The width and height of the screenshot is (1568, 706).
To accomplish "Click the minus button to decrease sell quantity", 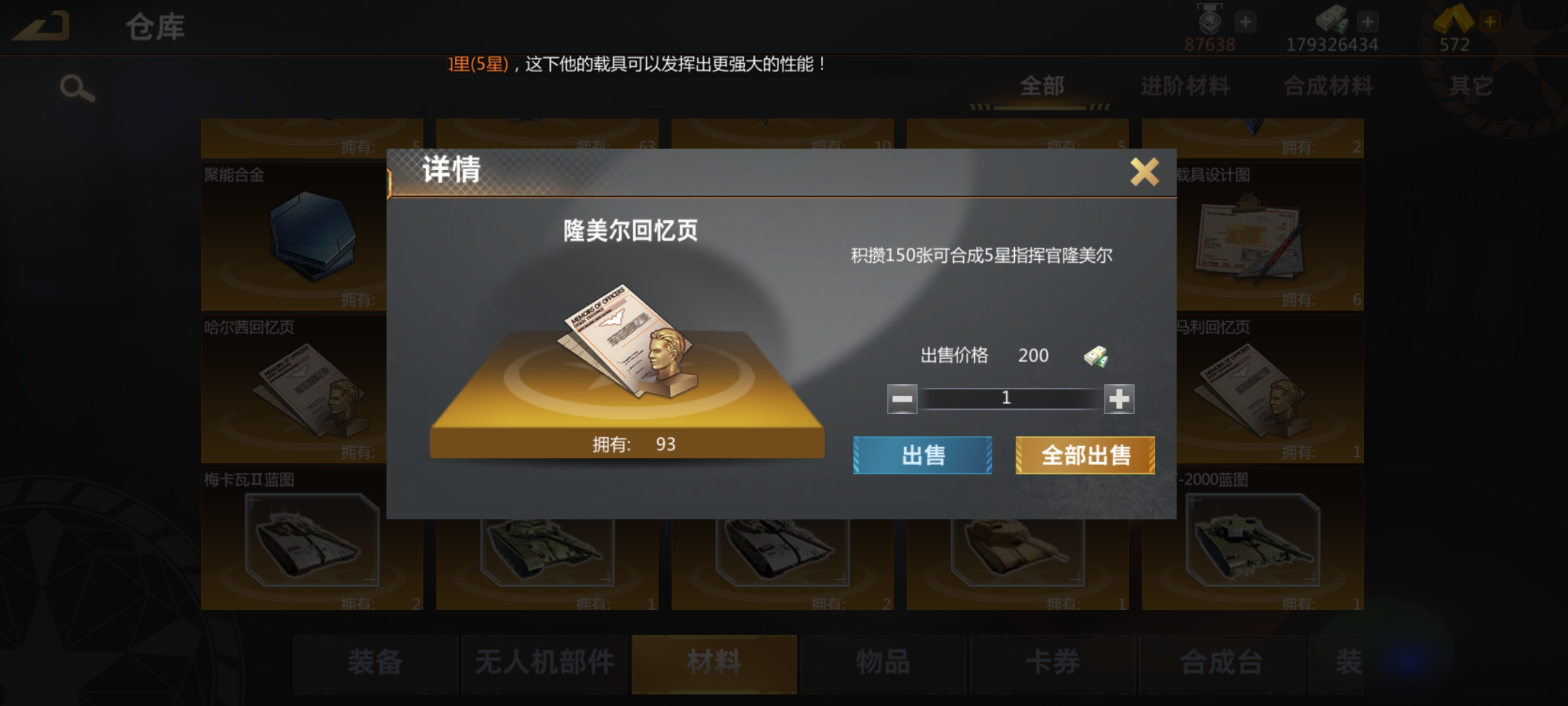I will [902, 399].
